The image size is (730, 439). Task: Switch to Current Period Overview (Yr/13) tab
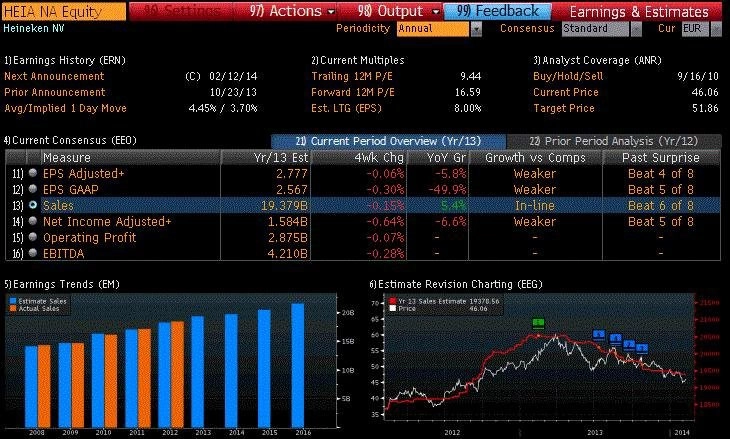coord(388,141)
